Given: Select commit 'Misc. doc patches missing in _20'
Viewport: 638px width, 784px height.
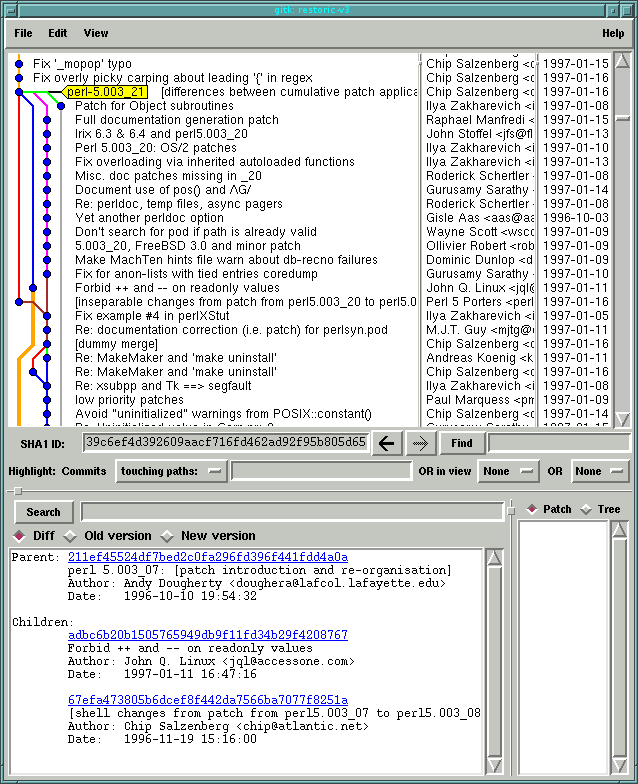Looking at the screenshot, I should (168, 176).
